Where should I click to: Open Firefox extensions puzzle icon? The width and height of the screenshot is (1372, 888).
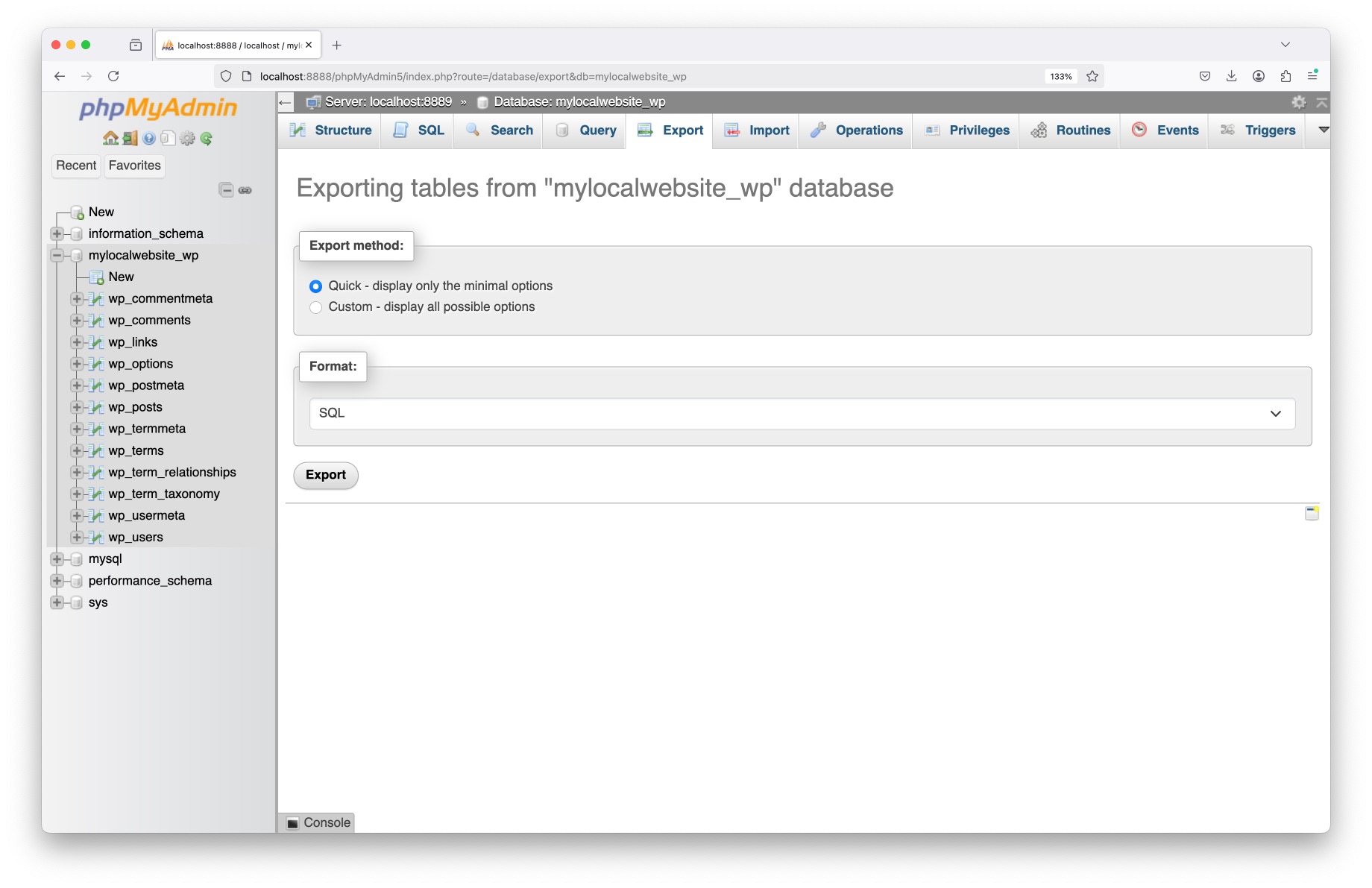[1286, 76]
